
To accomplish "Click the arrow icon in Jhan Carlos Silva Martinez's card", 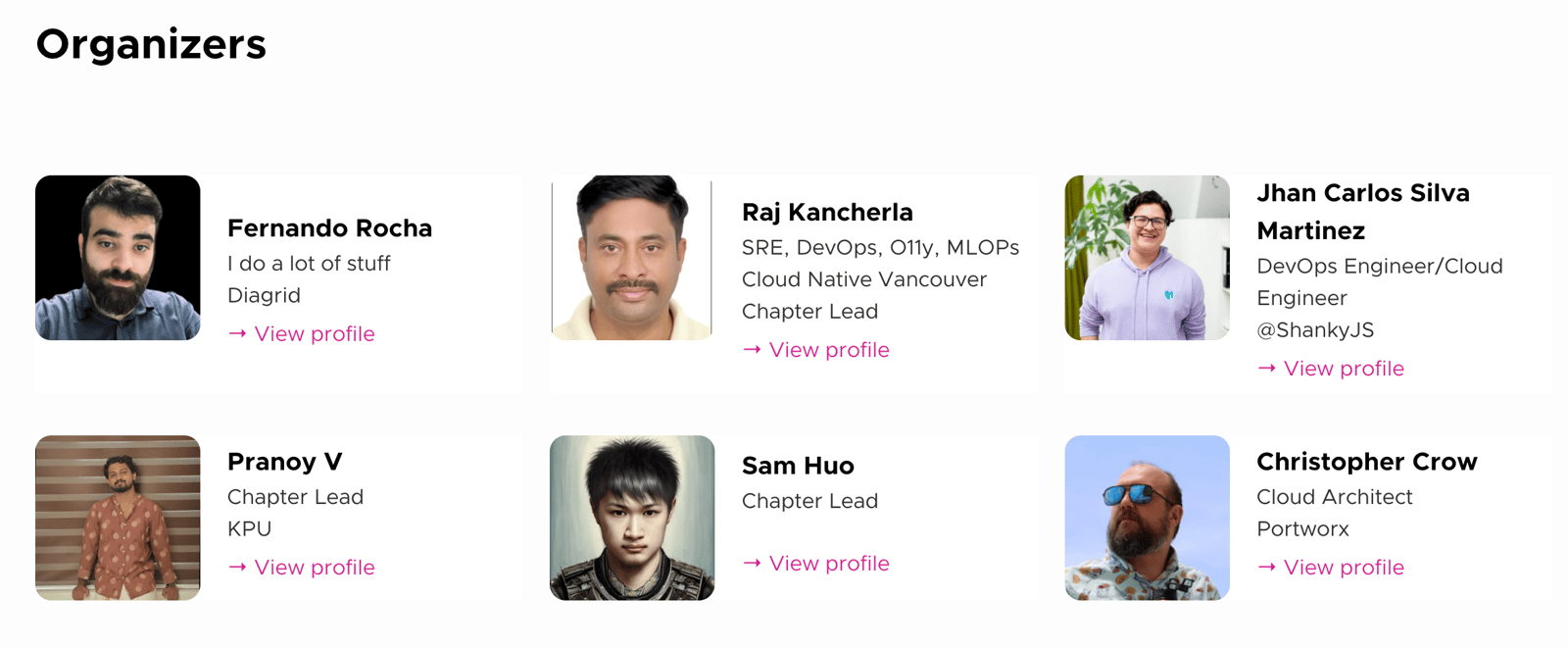I will coord(1266,369).
